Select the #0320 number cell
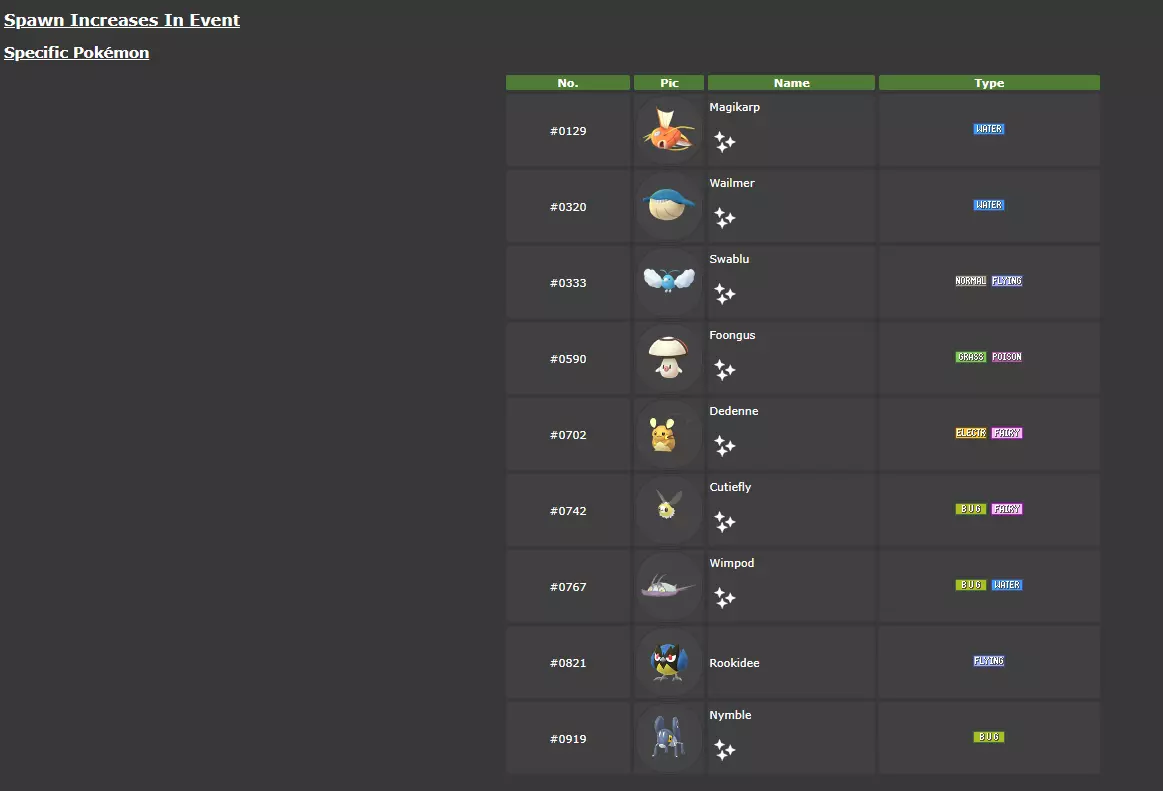Image resolution: width=1163 pixels, height=791 pixels. coord(568,206)
